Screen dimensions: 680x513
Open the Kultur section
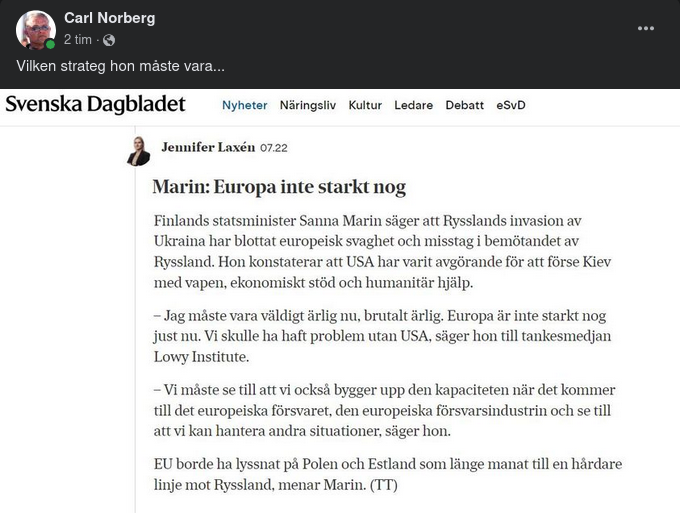pos(365,105)
